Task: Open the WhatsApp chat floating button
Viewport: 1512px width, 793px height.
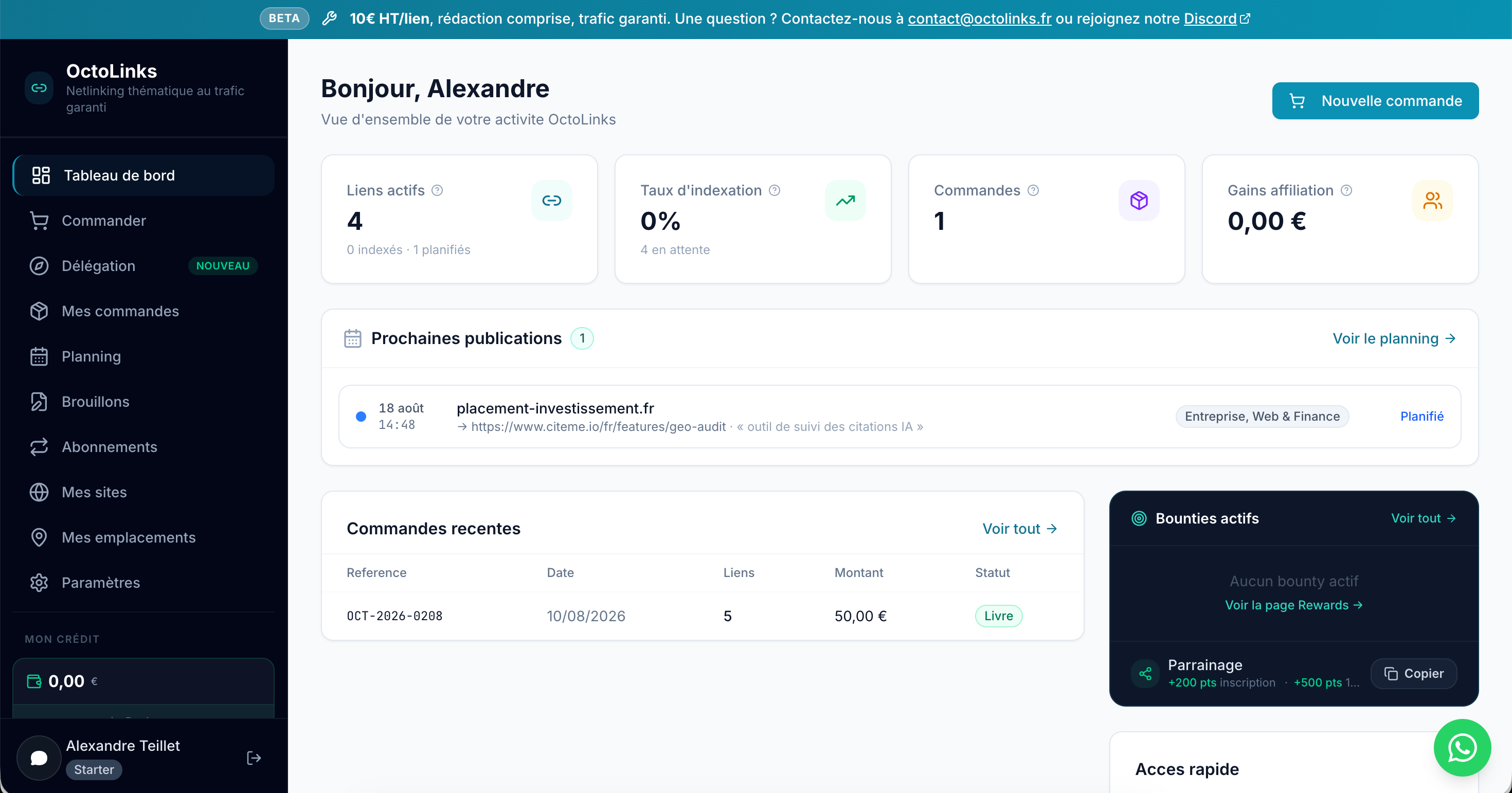Action: [1462, 748]
